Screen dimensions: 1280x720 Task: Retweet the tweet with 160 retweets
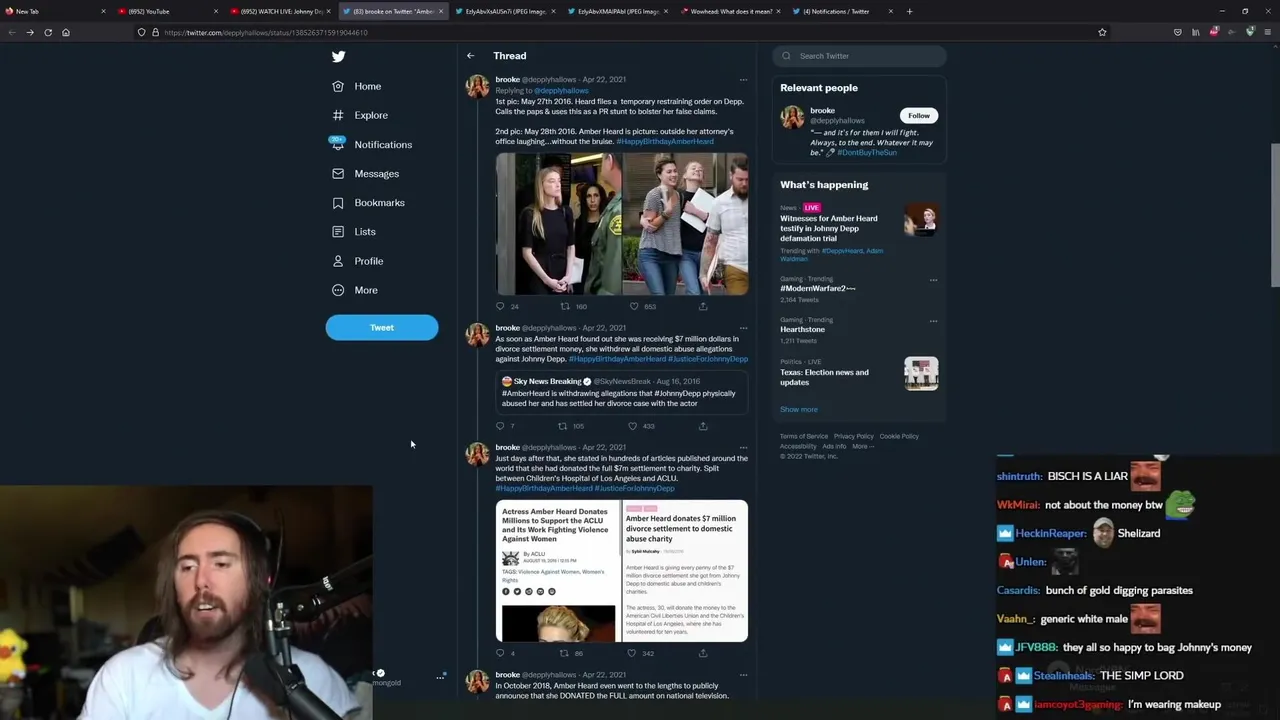point(565,306)
